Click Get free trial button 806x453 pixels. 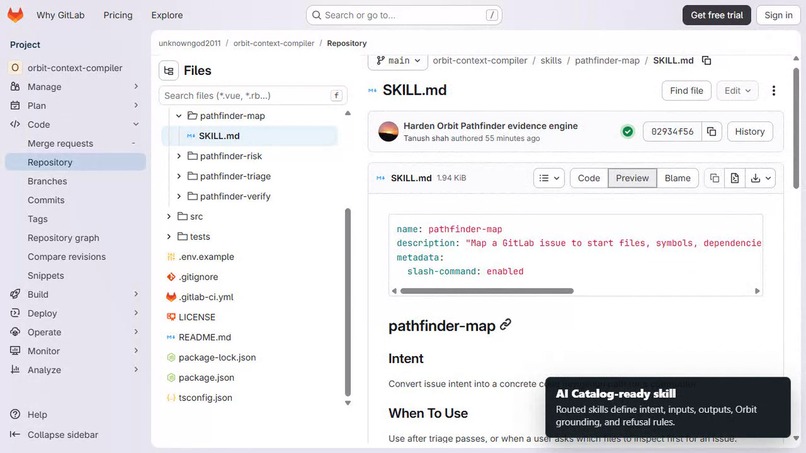click(x=717, y=15)
